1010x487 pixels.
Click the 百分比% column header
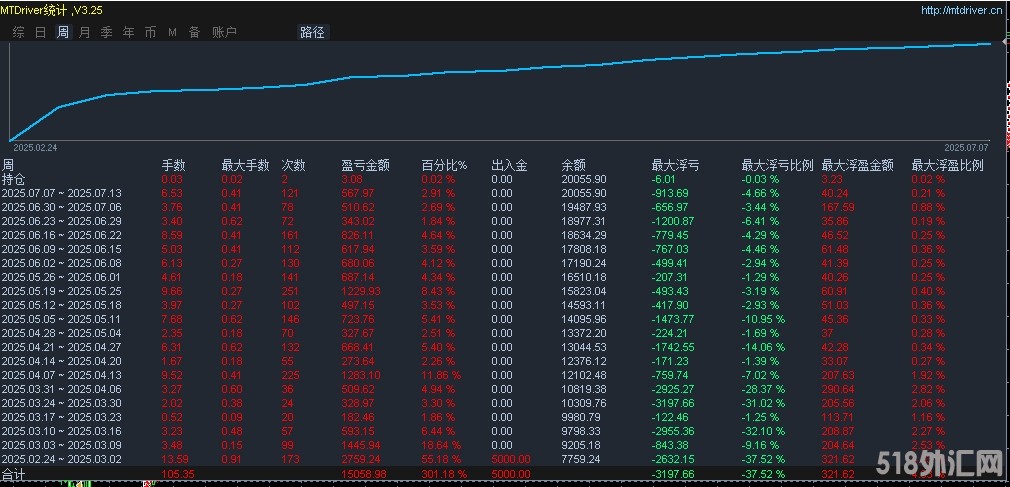click(444, 166)
